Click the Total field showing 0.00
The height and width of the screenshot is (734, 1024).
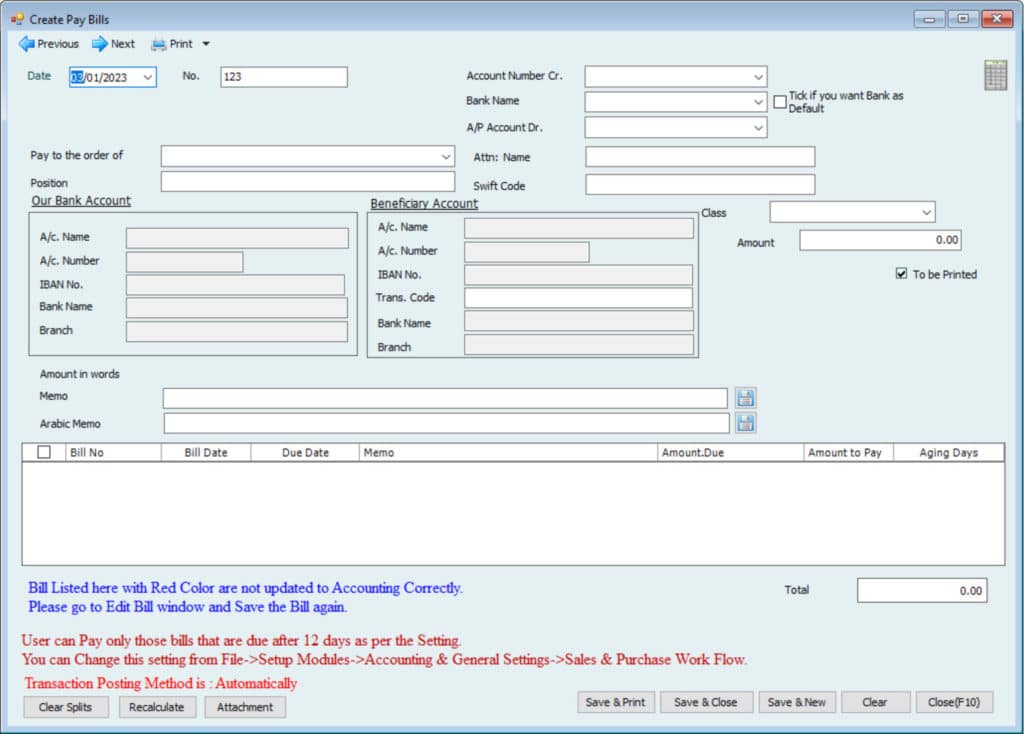coord(921,590)
